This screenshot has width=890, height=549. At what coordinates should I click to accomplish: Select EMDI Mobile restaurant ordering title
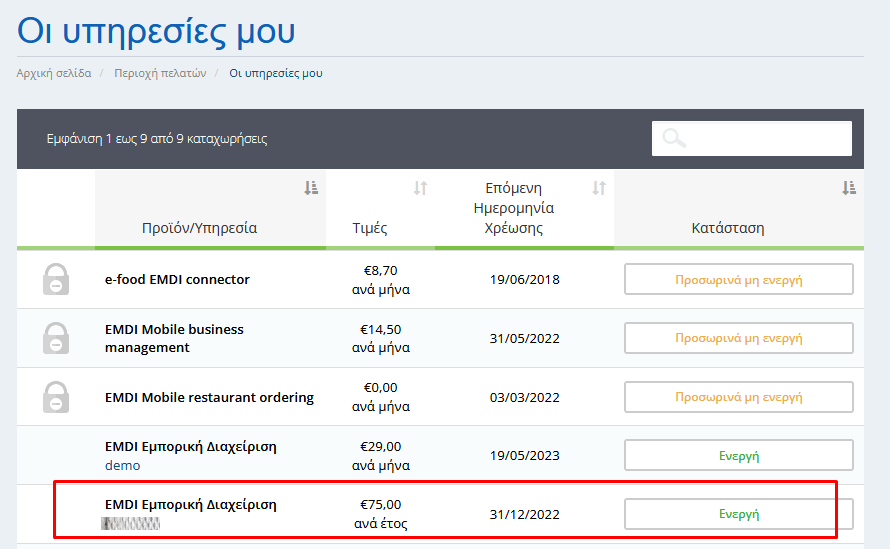click(x=209, y=397)
